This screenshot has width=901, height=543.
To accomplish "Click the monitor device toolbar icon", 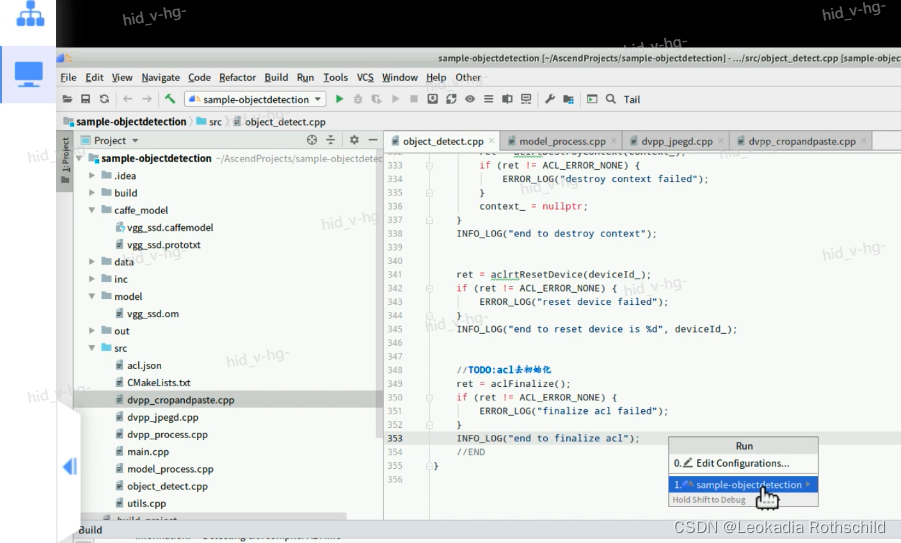I will pos(526,99).
